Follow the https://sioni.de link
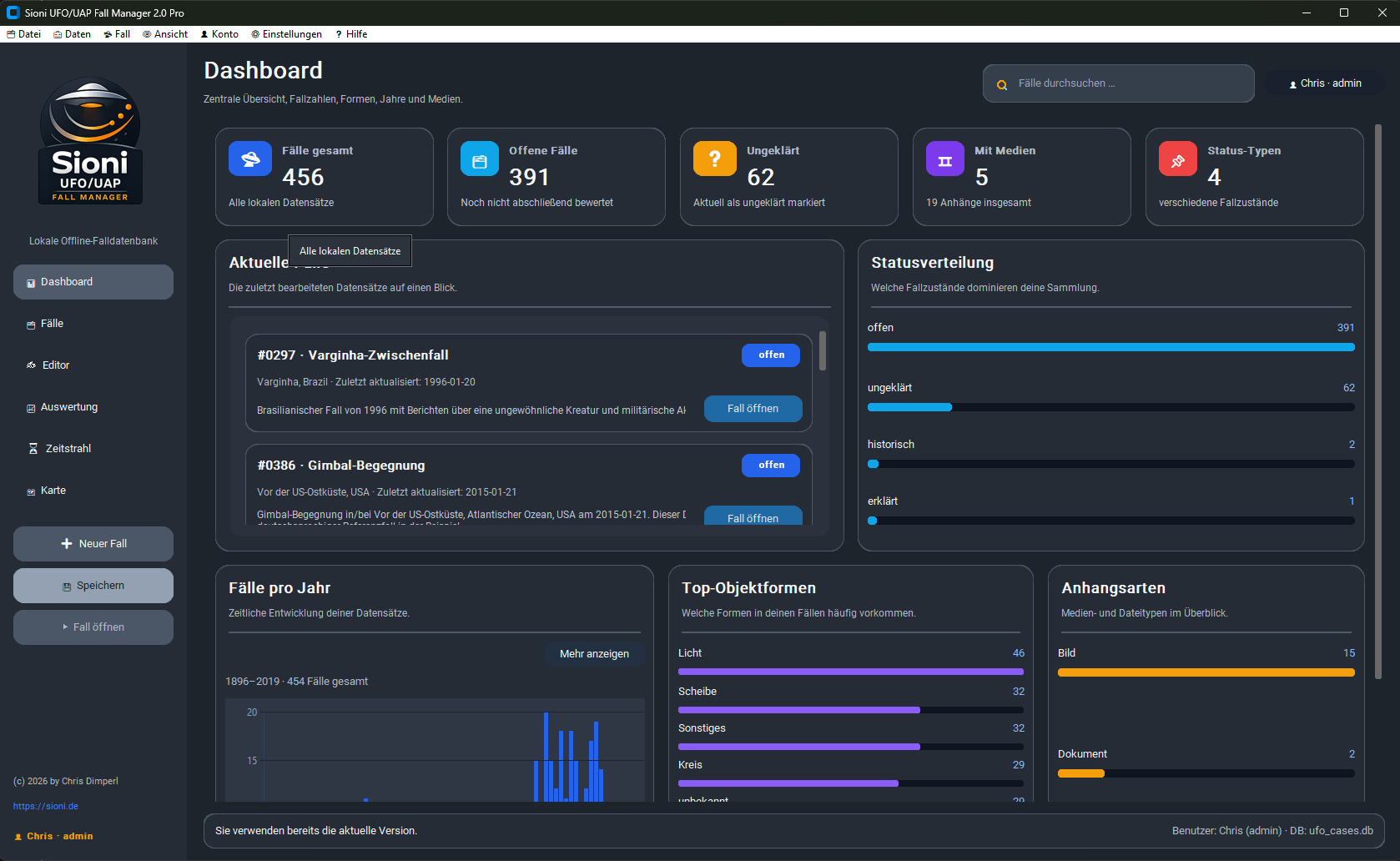 pyautogui.click(x=46, y=807)
